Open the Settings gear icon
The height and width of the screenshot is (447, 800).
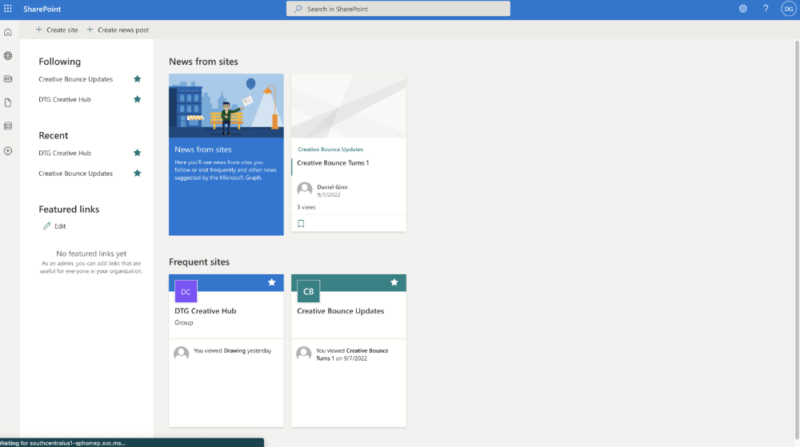[743, 9]
